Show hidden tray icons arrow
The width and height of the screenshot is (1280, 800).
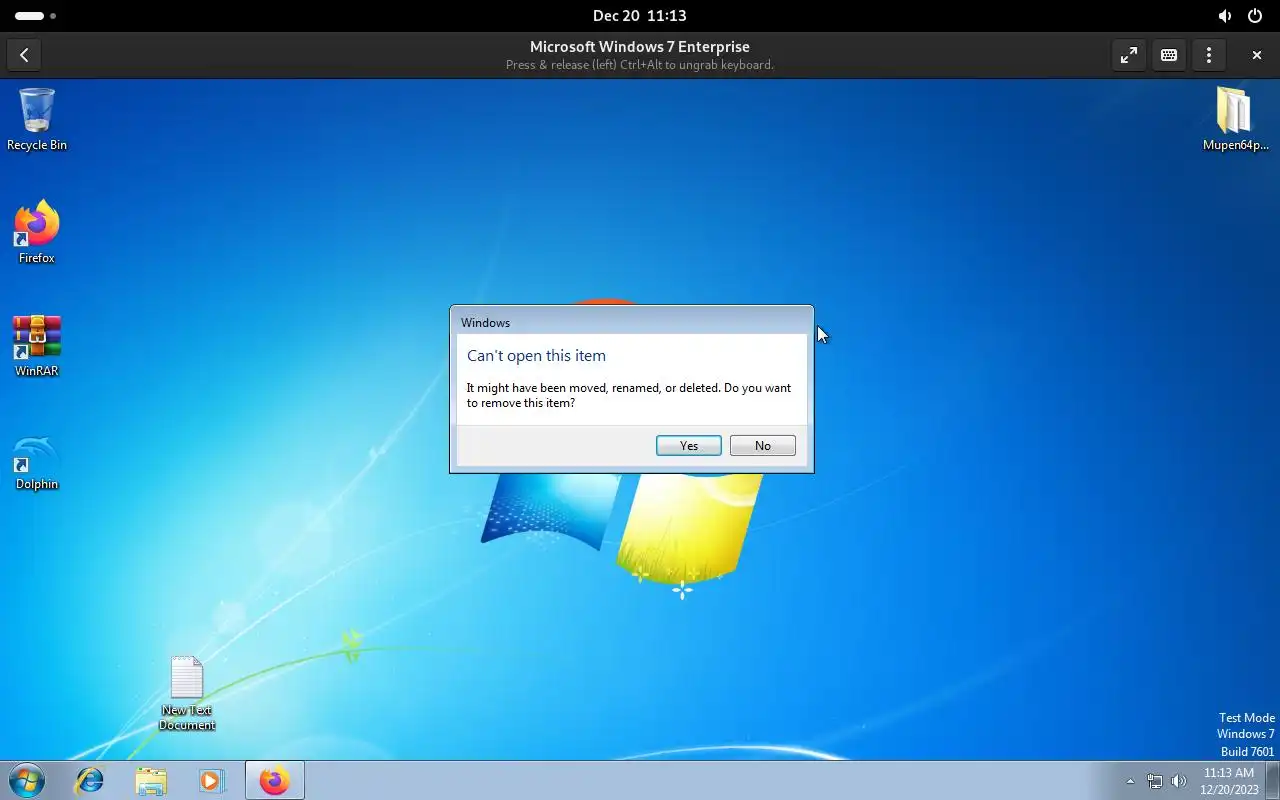point(1130,781)
